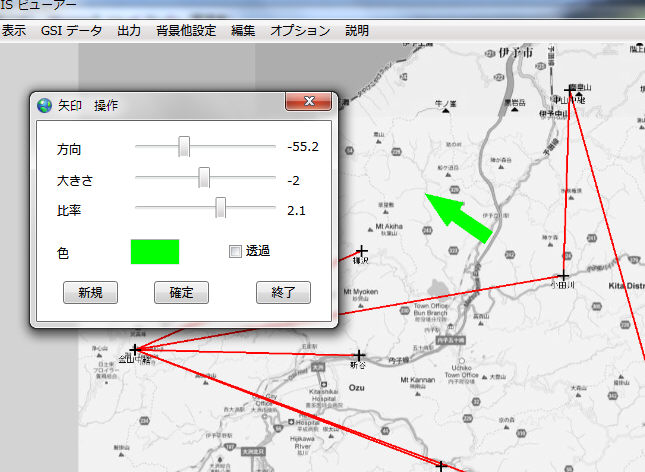
Task: Select the cross marker at 鎌沢
Action: [362, 250]
